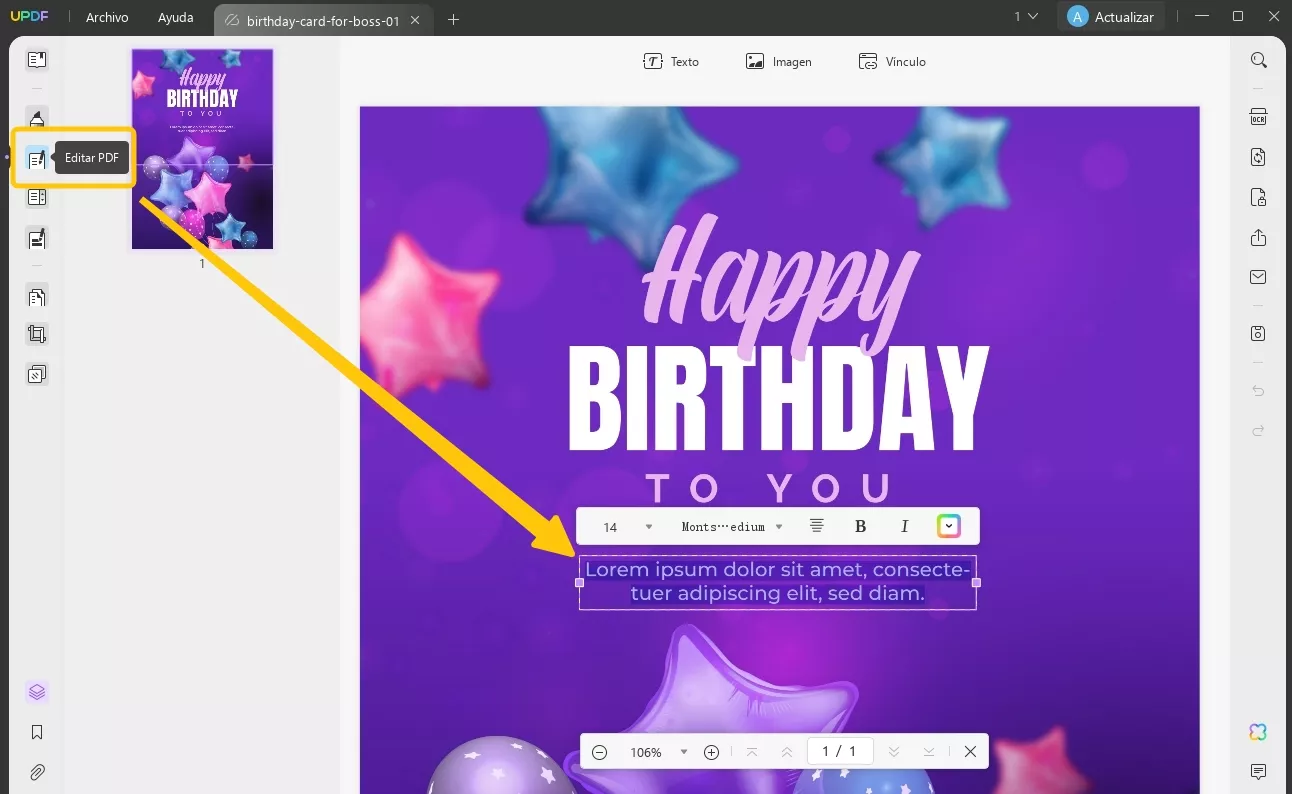Expand the zoom level dropdown

pyautogui.click(x=684, y=752)
